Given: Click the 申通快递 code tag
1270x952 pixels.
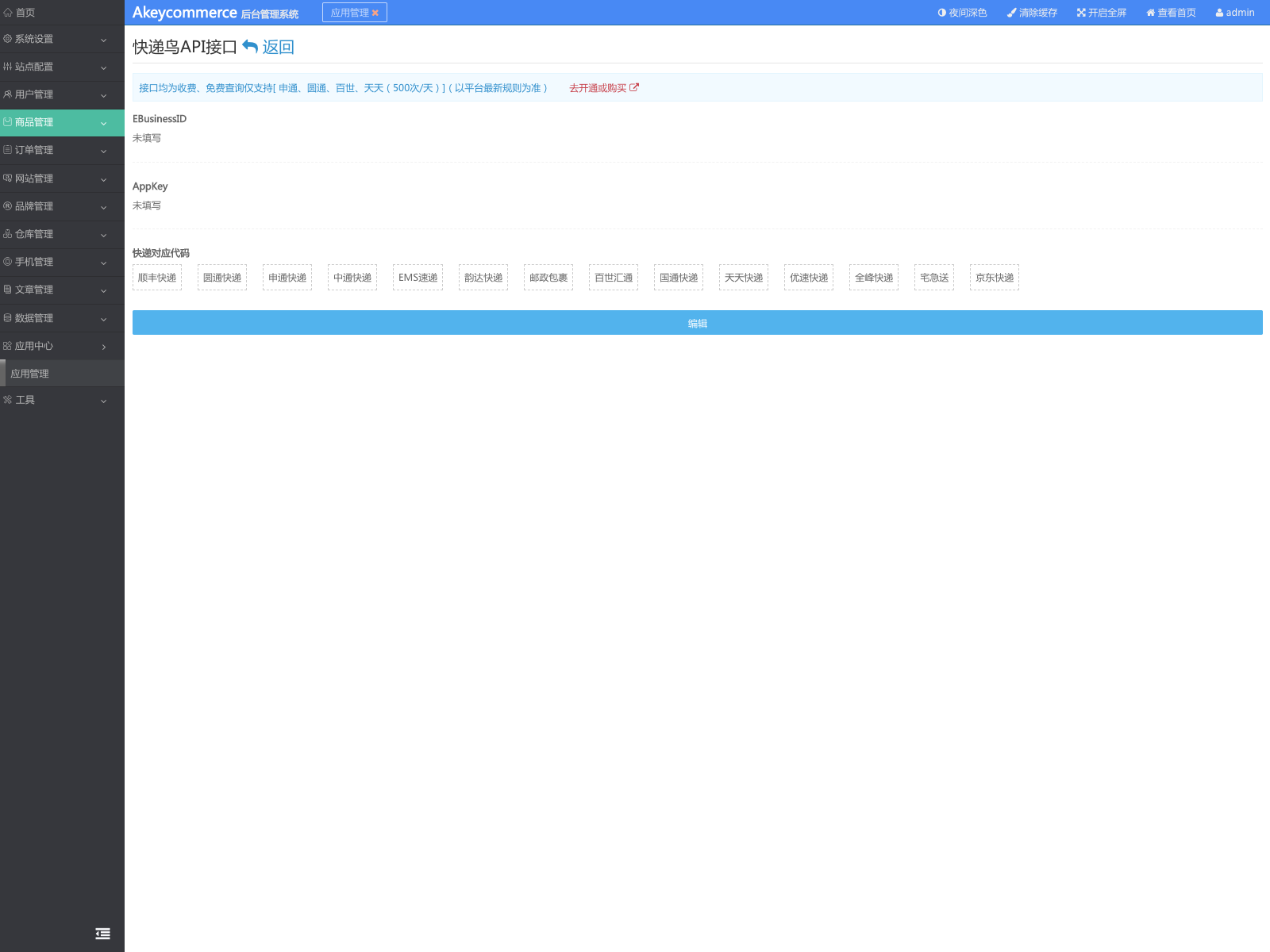Looking at the screenshot, I should pyautogui.click(x=287, y=278).
